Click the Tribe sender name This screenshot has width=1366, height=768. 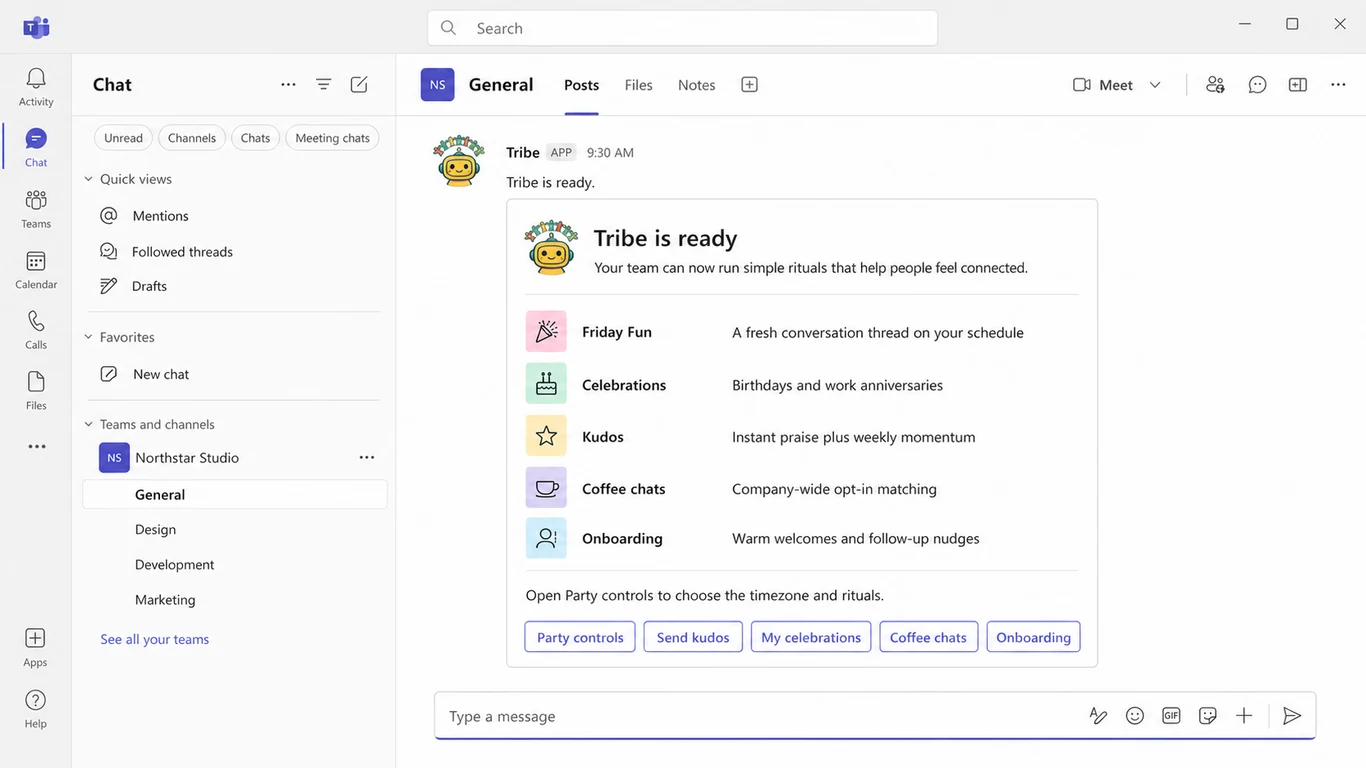coord(523,152)
